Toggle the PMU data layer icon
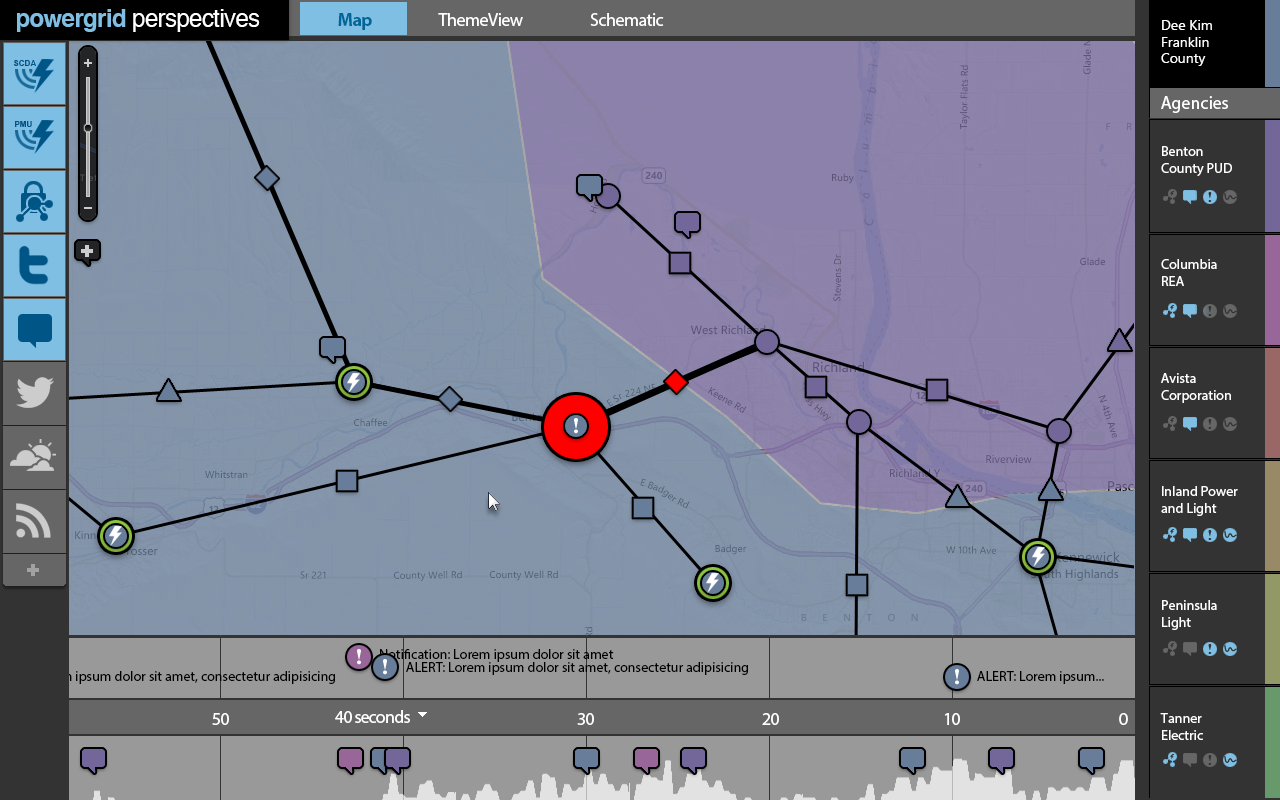 pyautogui.click(x=34, y=137)
